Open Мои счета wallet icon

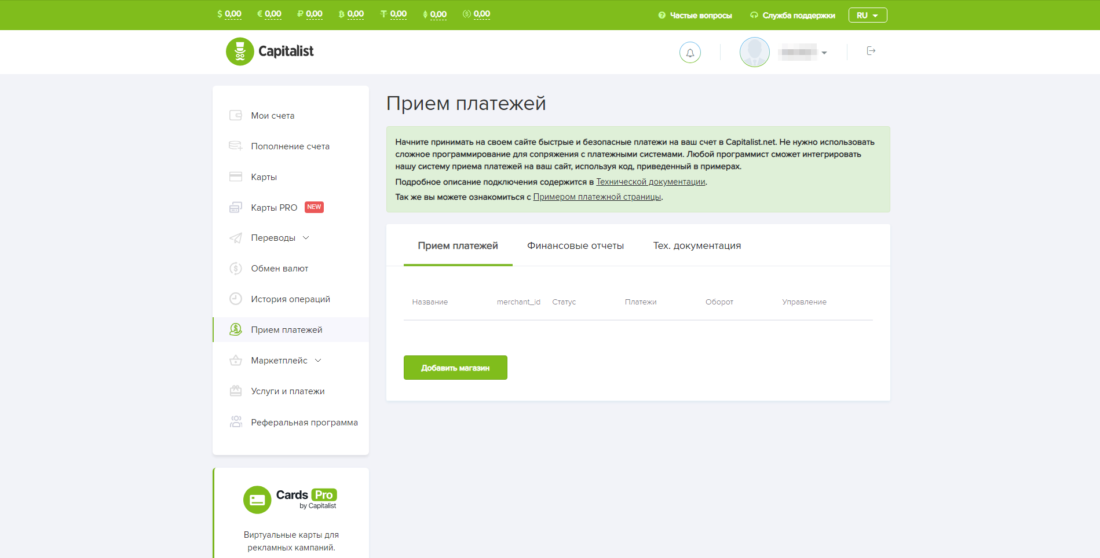235,116
